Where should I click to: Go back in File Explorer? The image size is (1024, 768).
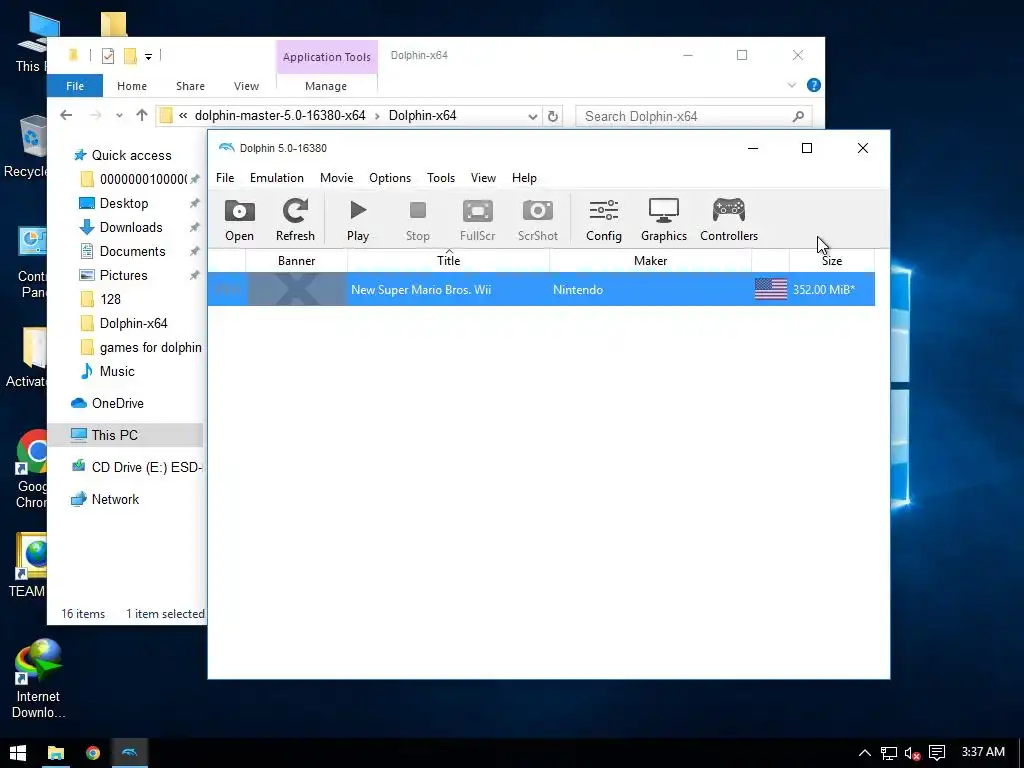[66, 116]
